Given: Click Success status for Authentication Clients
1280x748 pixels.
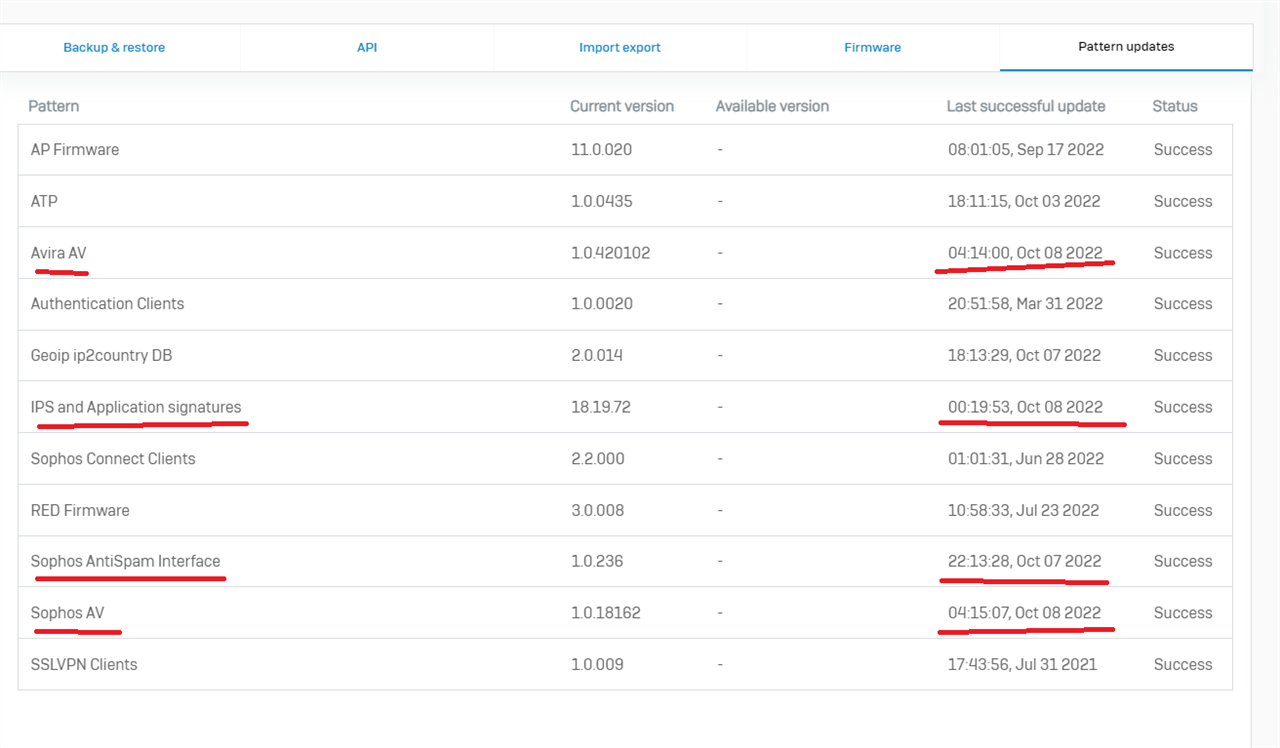Looking at the screenshot, I should (x=1183, y=304).
